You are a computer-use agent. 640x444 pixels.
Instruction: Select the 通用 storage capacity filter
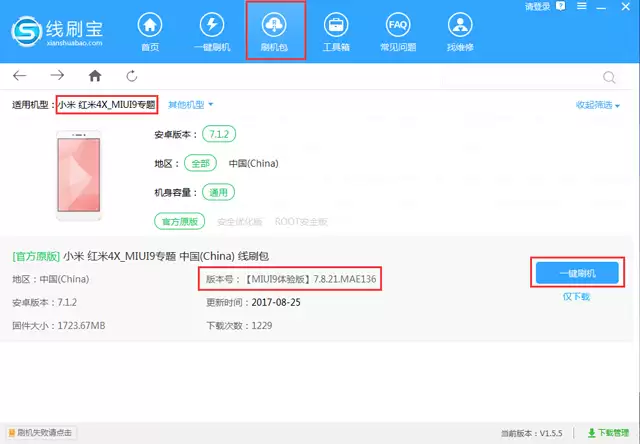(218, 192)
